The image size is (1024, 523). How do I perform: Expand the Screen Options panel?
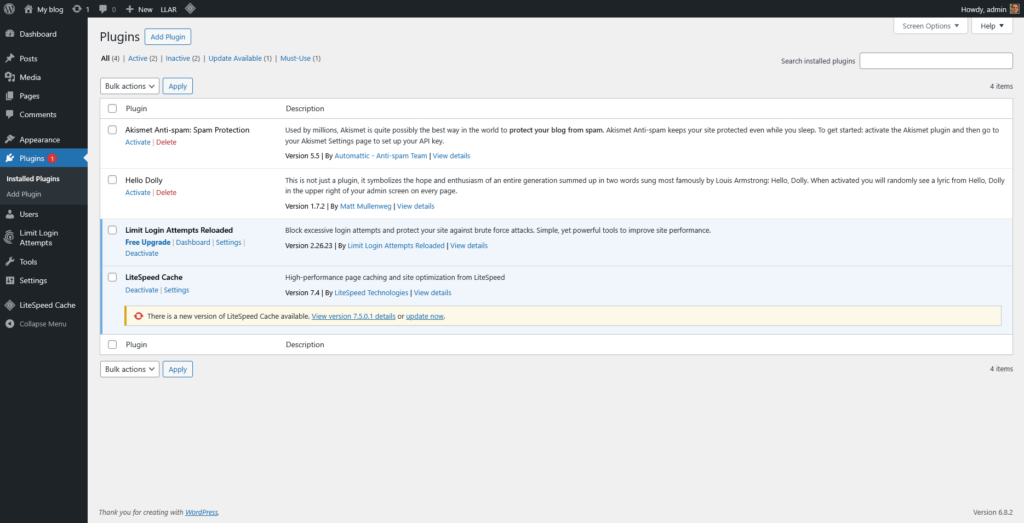[x=931, y=26]
